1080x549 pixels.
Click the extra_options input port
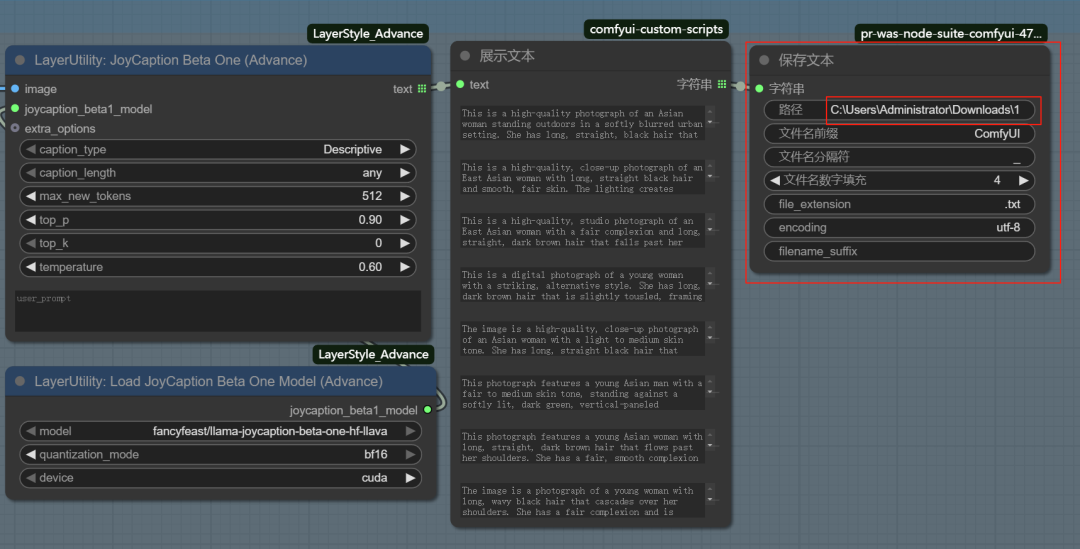pyautogui.click(x=15, y=128)
